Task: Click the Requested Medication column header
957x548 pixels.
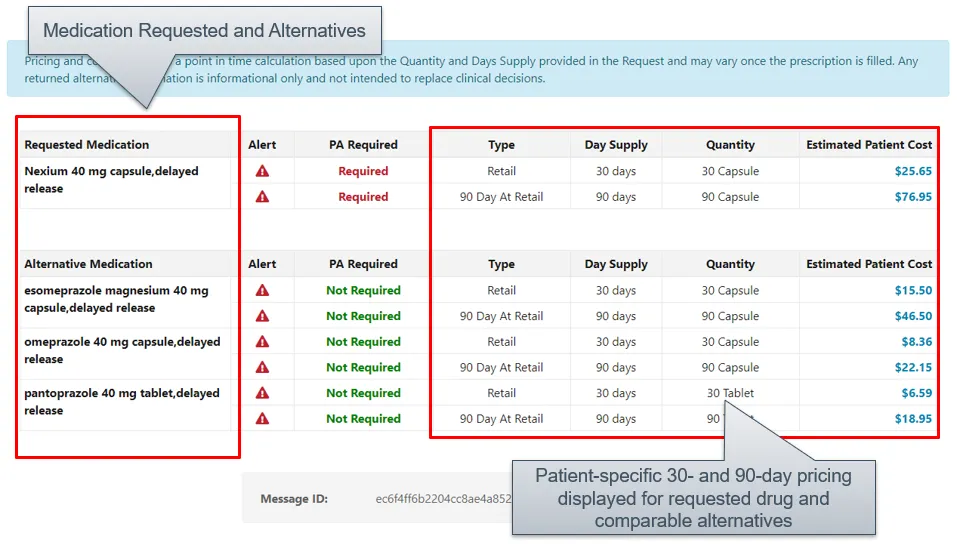Action: (x=87, y=145)
